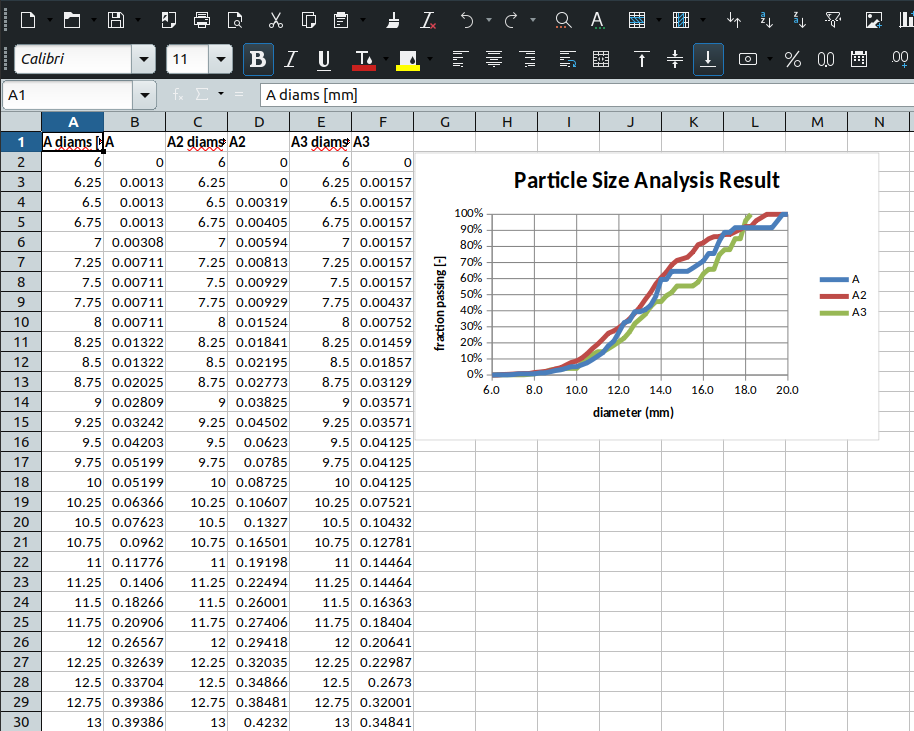Format cells as percent
The height and width of the screenshot is (731, 914).
pyautogui.click(x=793, y=59)
